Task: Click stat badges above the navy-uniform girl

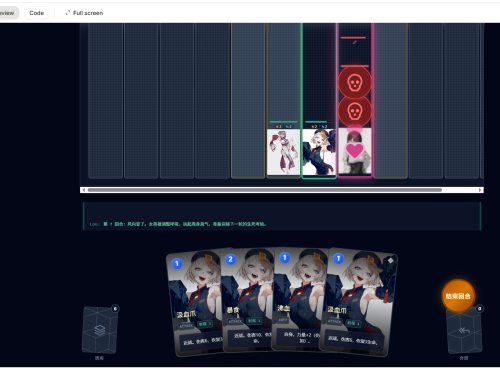Action: point(319,126)
